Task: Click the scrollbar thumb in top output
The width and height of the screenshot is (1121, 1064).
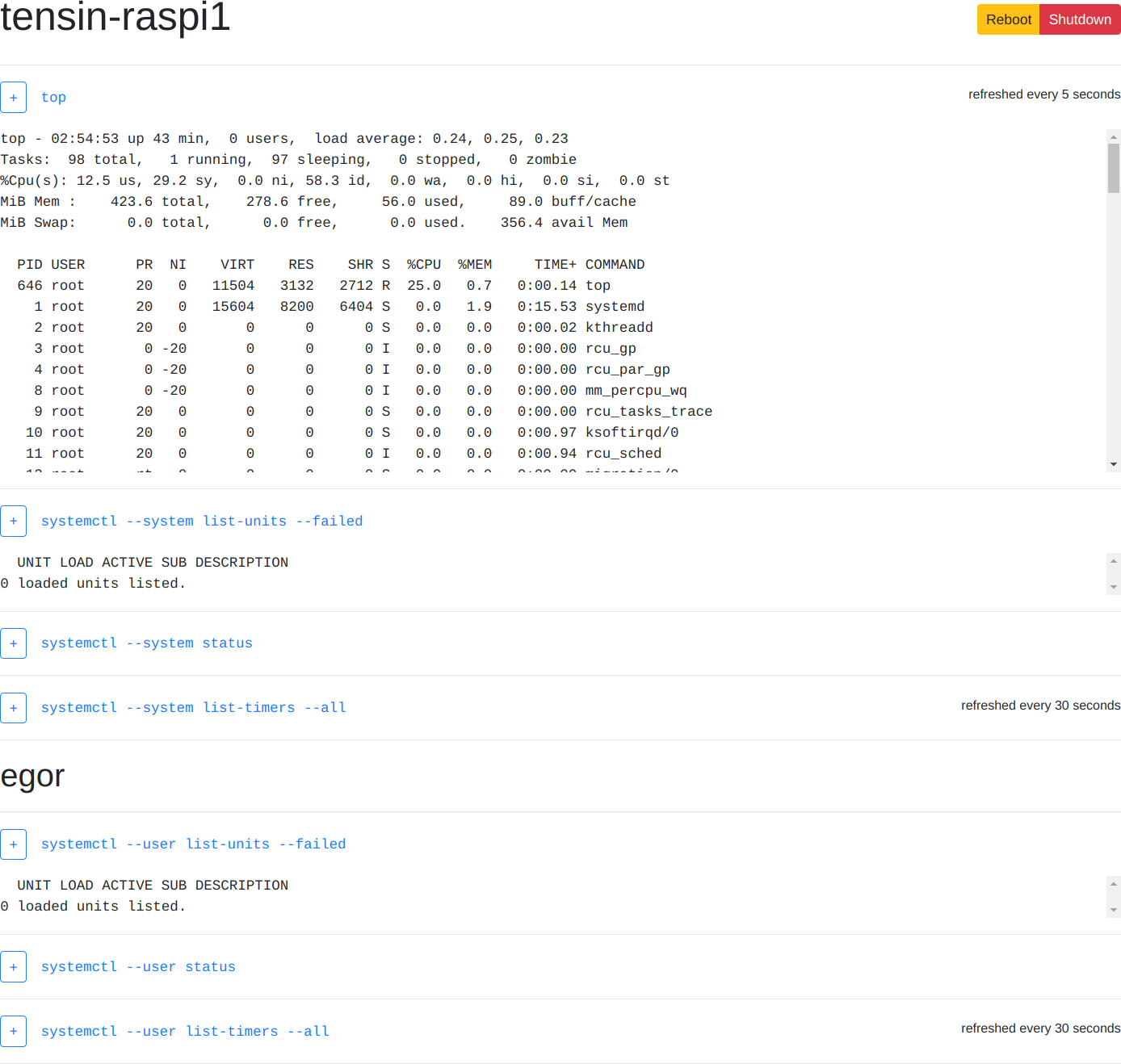Action: click(1114, 168)
